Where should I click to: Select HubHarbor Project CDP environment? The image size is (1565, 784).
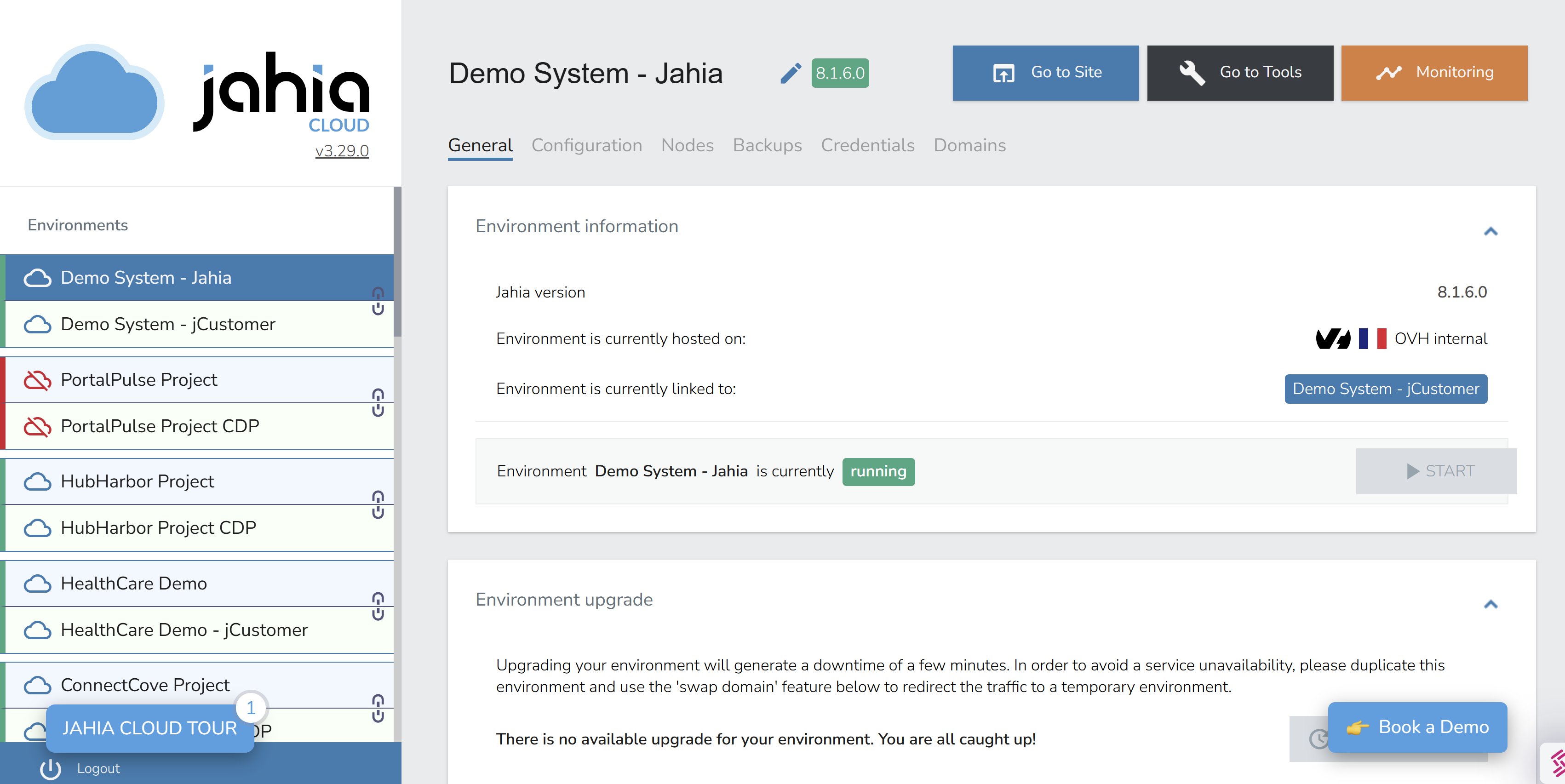(196, 528)
